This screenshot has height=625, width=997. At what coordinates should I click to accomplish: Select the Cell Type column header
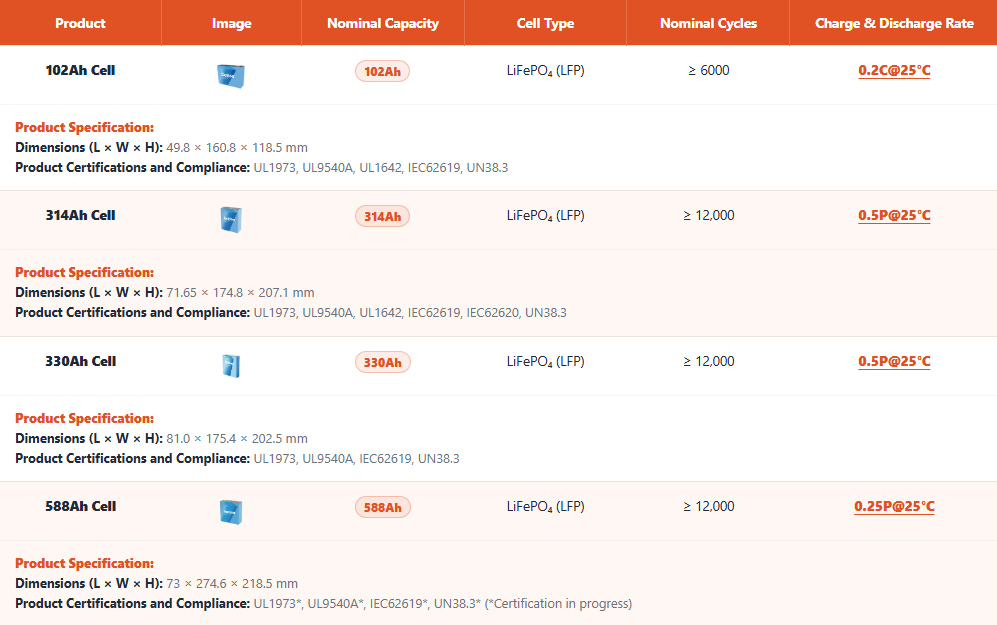[x=545, y=23]
